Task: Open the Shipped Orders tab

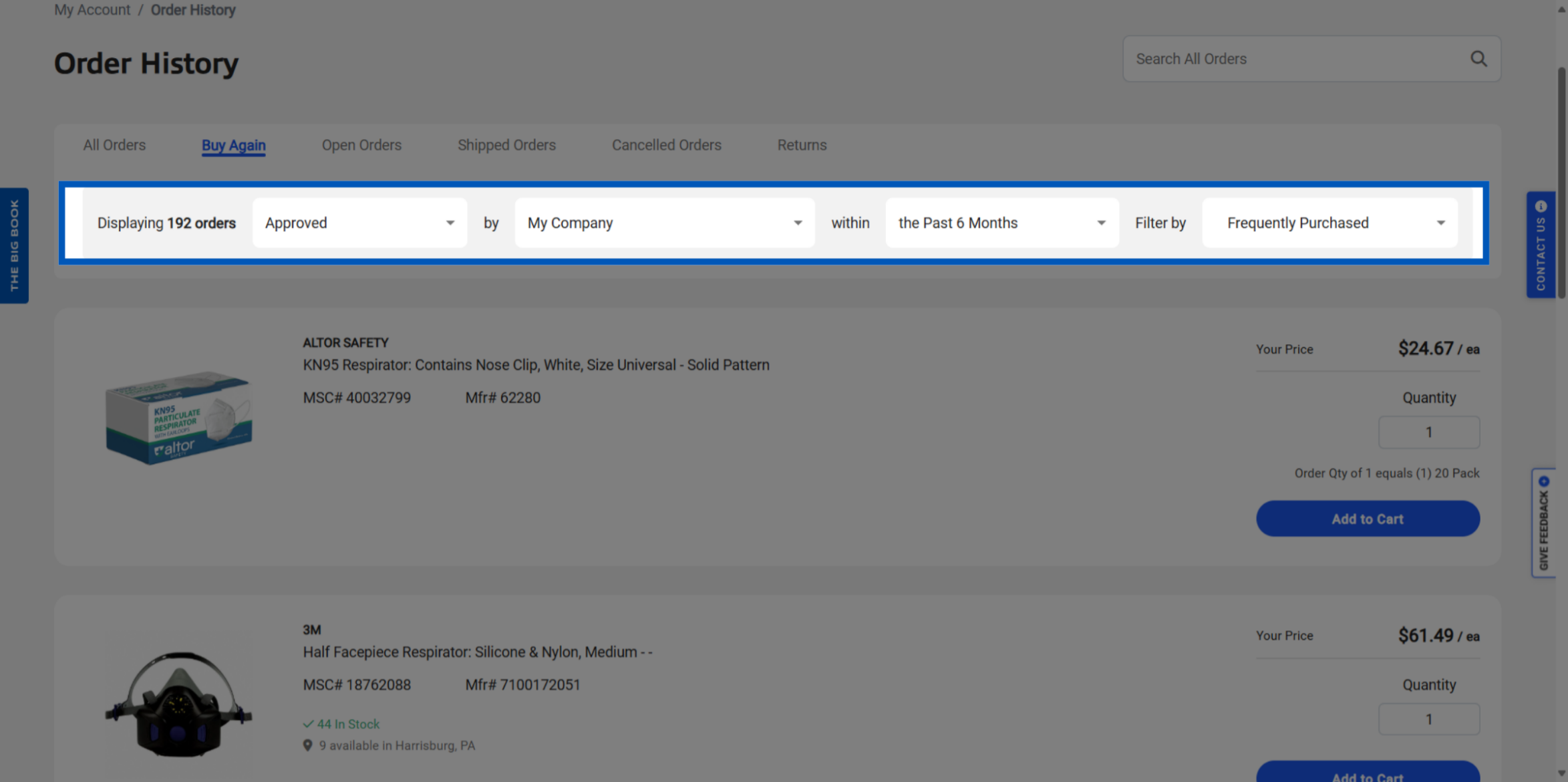Action: click(x=506, y=145)
